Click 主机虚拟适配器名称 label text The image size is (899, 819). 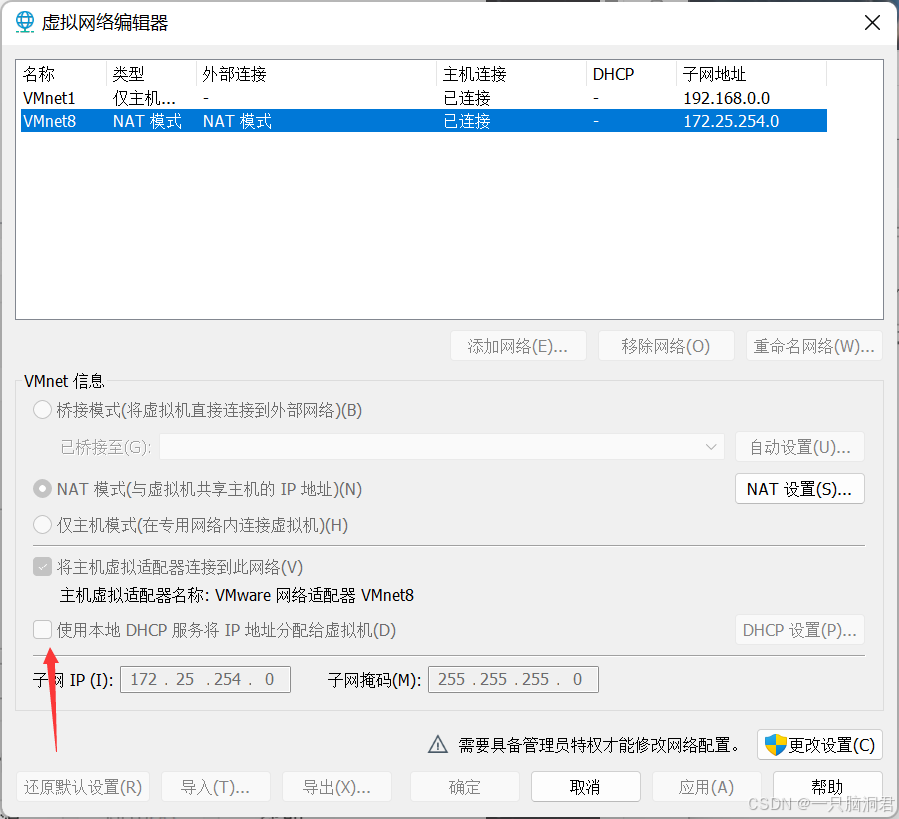tap(134, 595)
